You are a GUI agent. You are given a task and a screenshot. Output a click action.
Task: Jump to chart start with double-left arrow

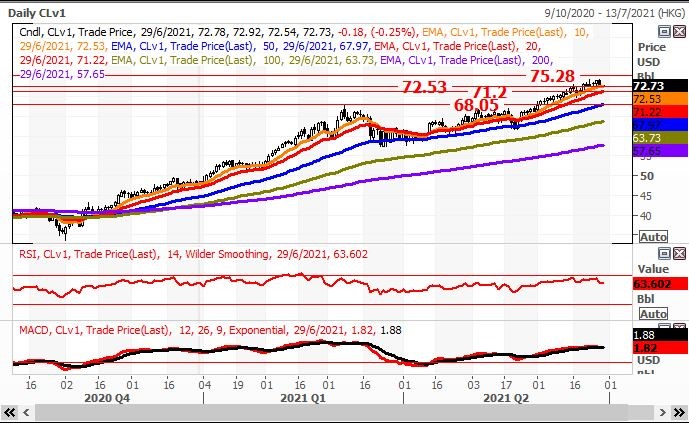[11, 412]
